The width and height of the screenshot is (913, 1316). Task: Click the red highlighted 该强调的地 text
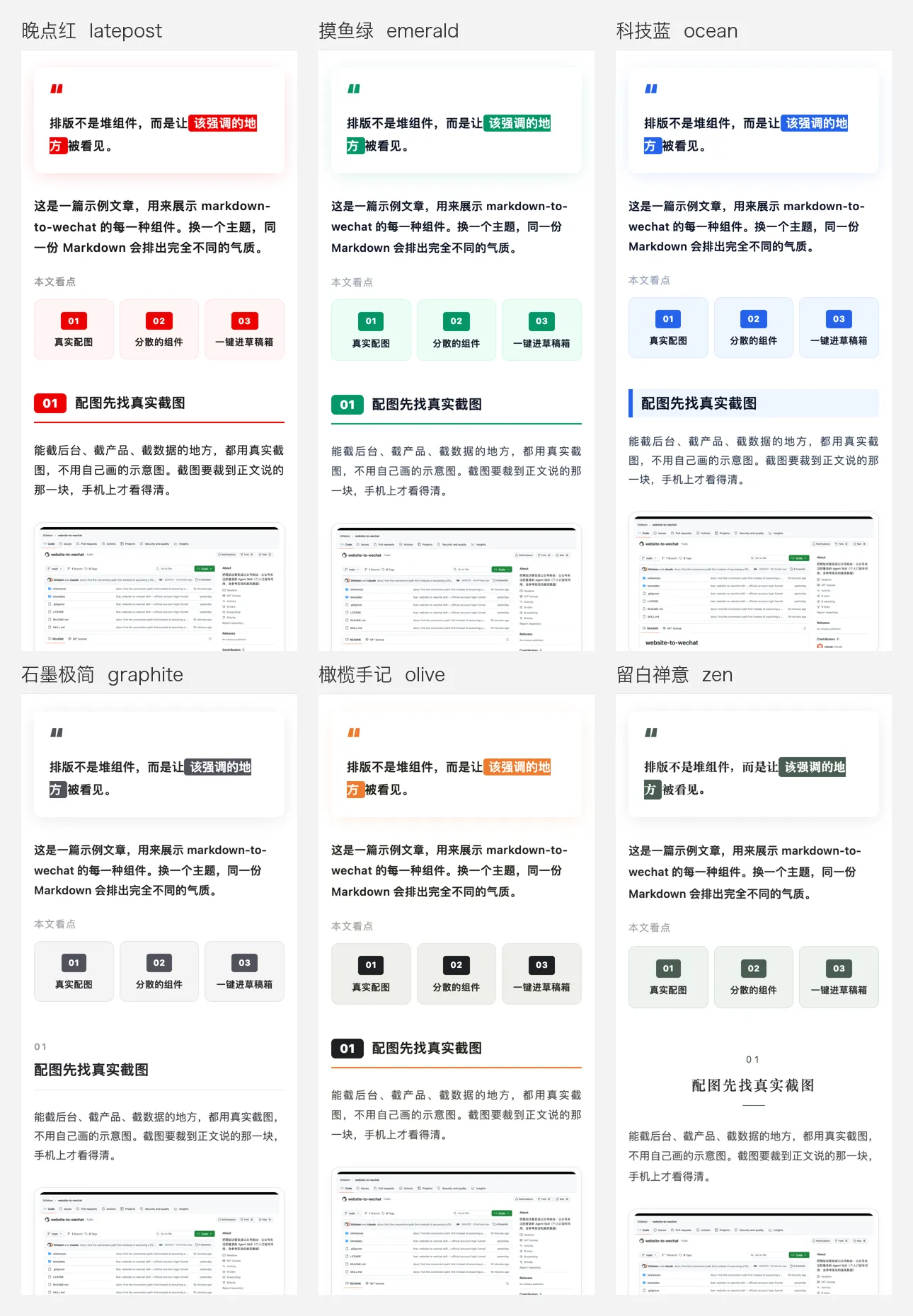click(224, 123)
